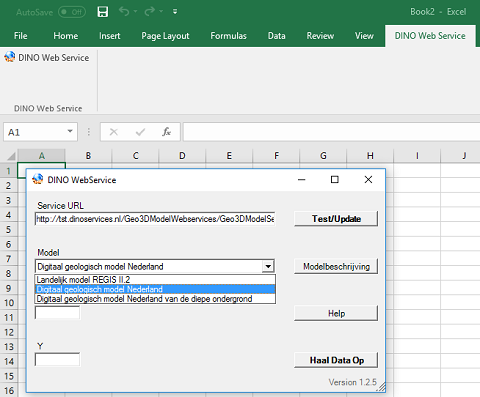Click the Haal Data Op button
The width and height of the screenshot is (480, 397).
tap(336, 360)
